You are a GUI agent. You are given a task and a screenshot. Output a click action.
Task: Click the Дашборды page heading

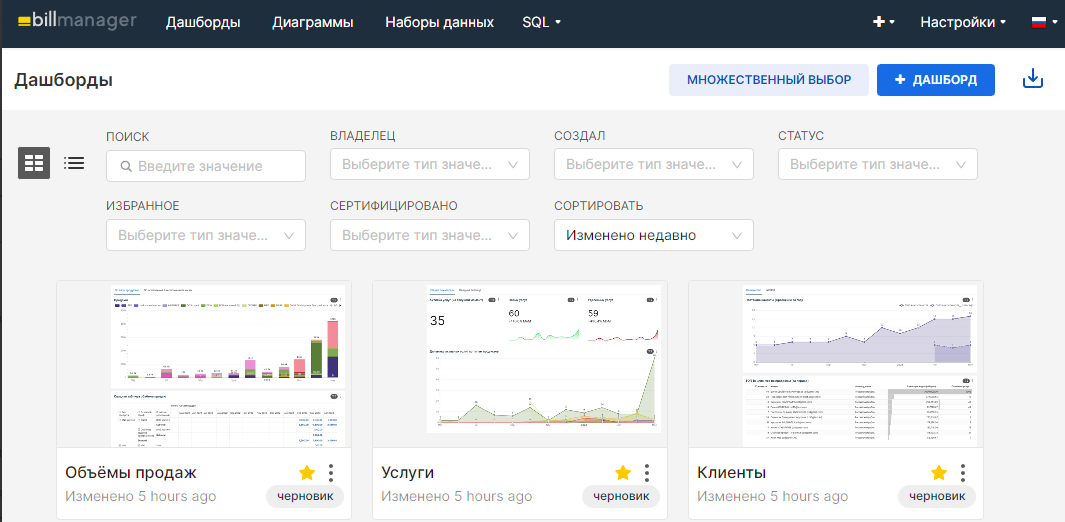63,81
